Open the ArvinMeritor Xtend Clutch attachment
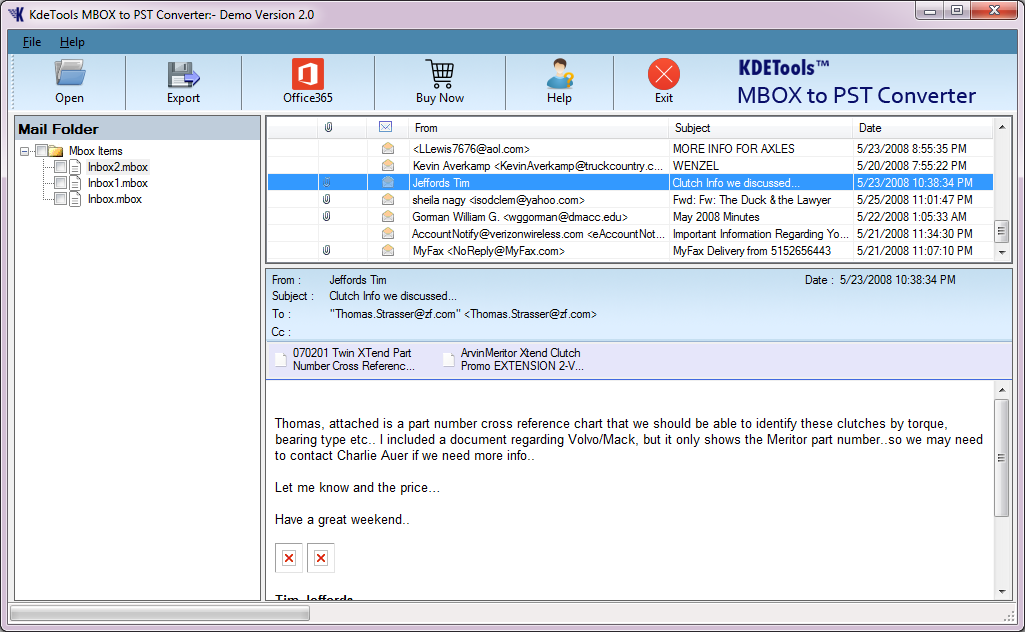Image resolution: width=1026 pixels, height=634 pixels. [520, 360]
